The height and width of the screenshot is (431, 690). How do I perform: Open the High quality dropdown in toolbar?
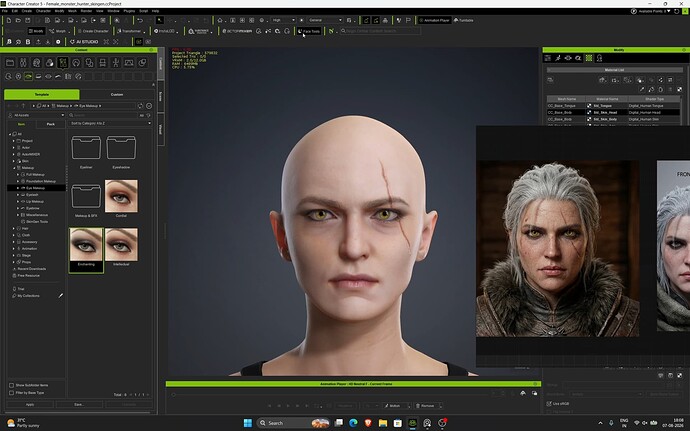click(283, 20)
